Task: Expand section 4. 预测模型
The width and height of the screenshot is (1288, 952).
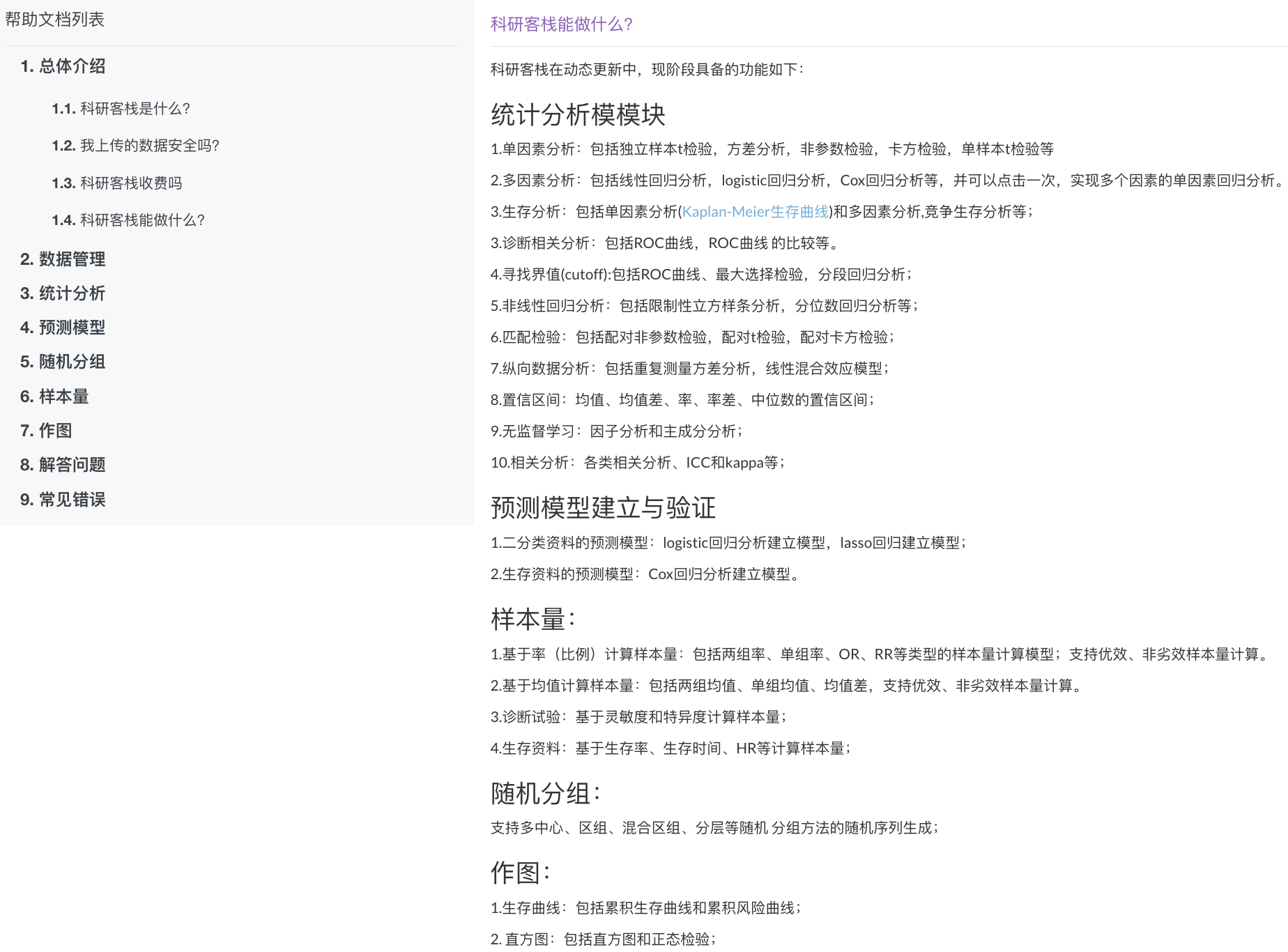Action: pyautogui.click(x=63, y=328)
